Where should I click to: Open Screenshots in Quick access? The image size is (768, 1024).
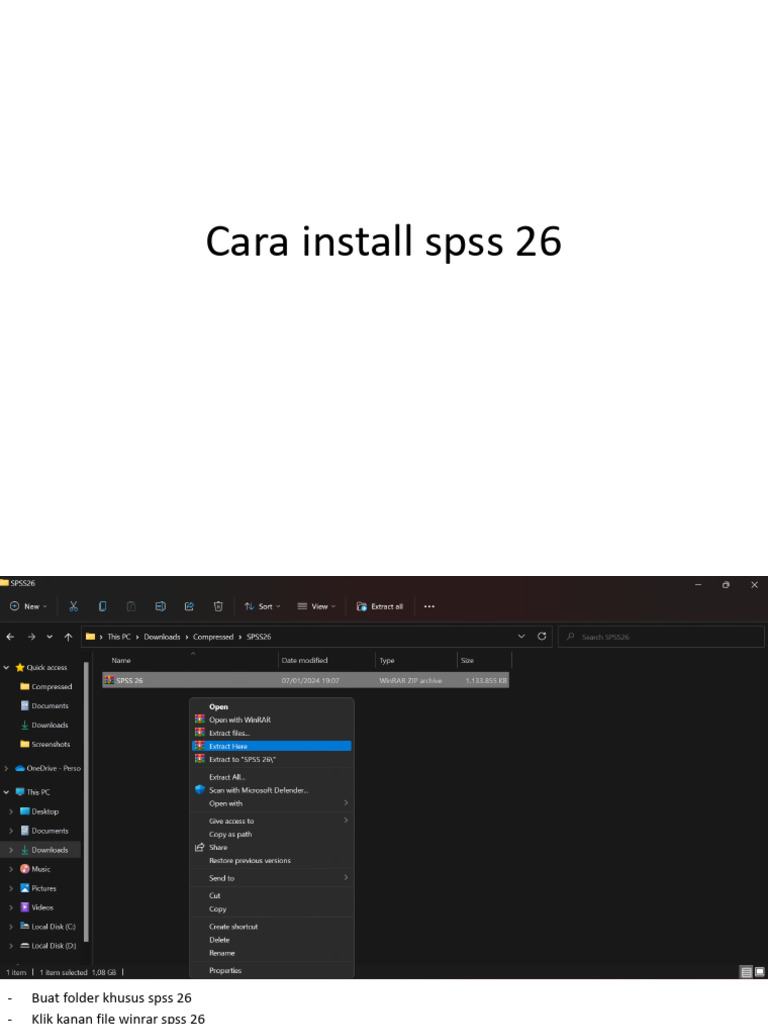tap(45, 744)
